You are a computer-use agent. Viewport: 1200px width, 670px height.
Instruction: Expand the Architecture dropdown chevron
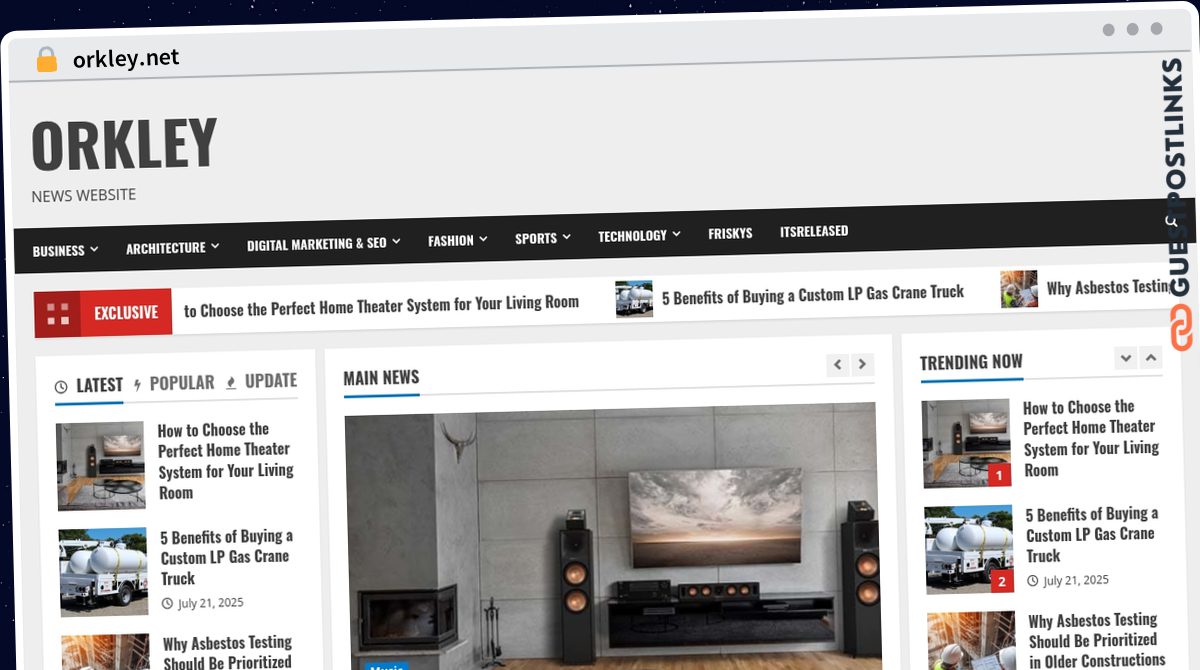coord(215,246)
